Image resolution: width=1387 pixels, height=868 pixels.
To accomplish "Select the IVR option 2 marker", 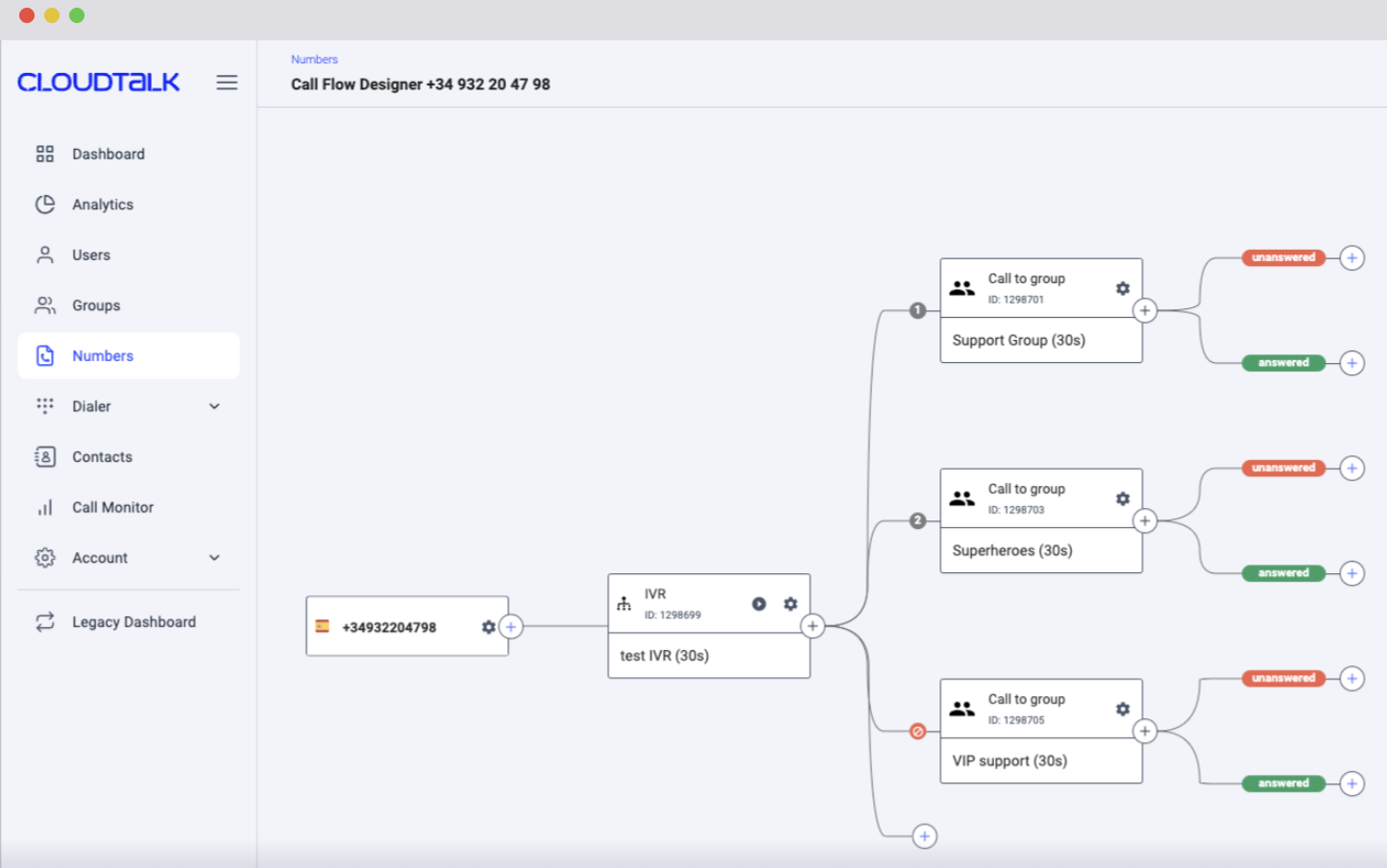I will tap(917, 520).
